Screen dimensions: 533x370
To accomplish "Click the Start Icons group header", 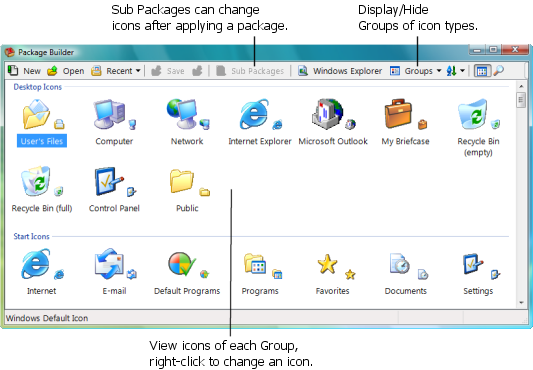I will [x=31, y=236].
